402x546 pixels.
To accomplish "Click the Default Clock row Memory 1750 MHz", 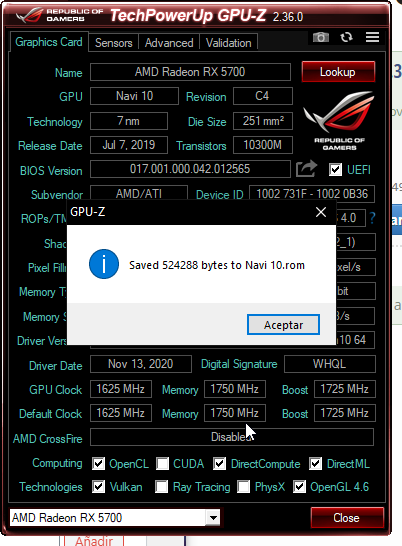I will coord(235,413).
